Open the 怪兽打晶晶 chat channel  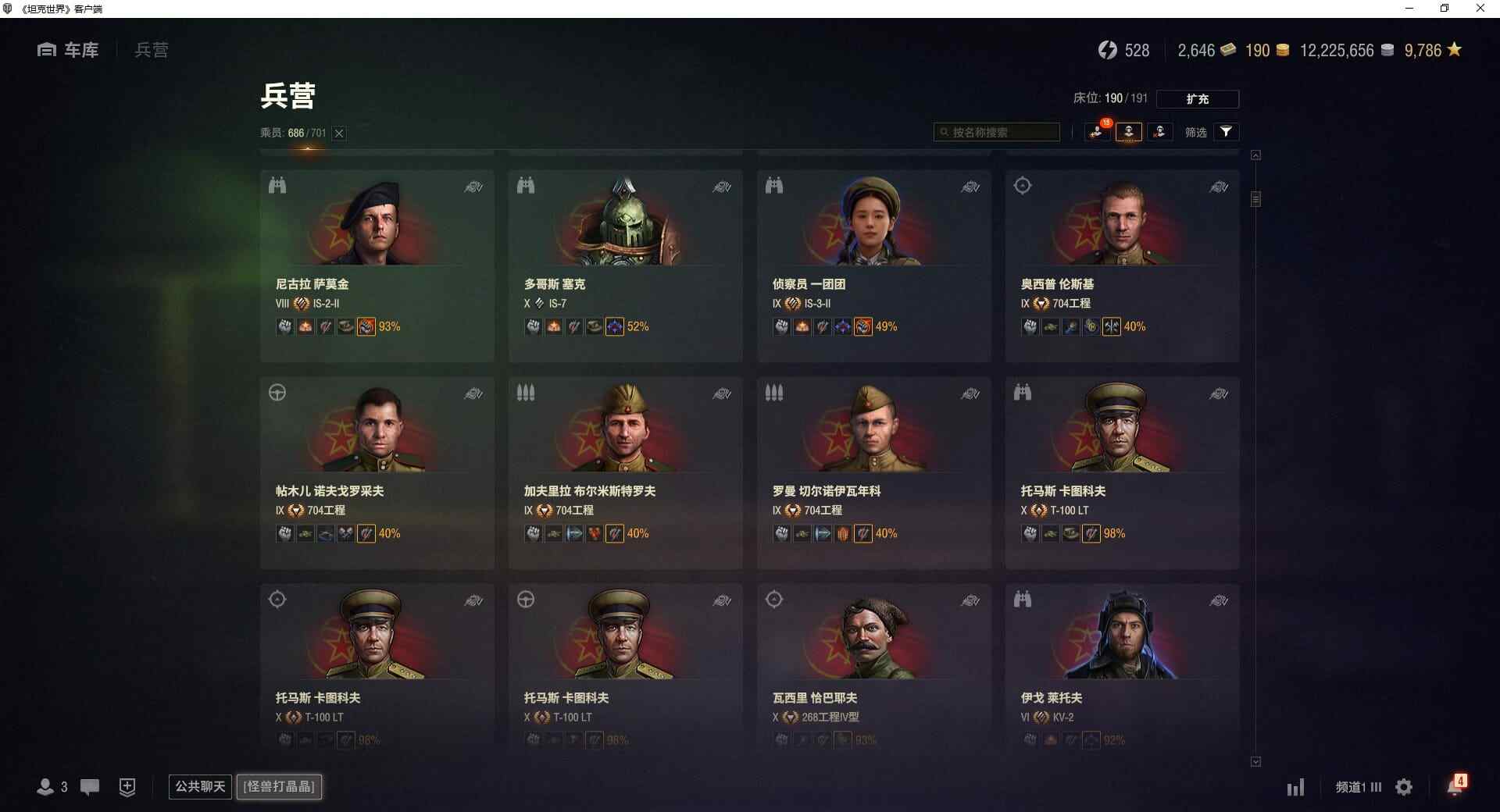(279, 787)
